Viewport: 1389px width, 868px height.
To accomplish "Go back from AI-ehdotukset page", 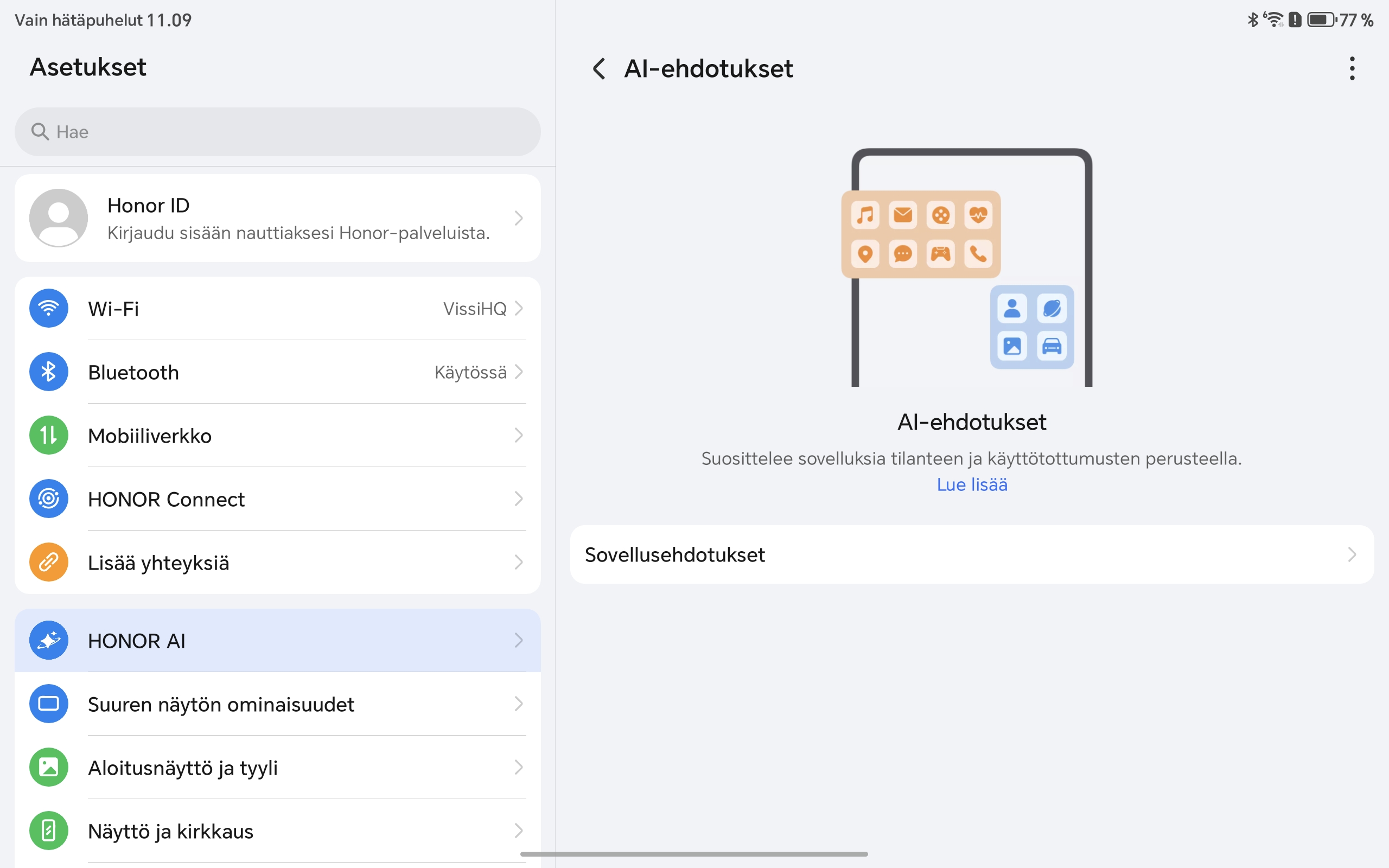I will point(598,68).
